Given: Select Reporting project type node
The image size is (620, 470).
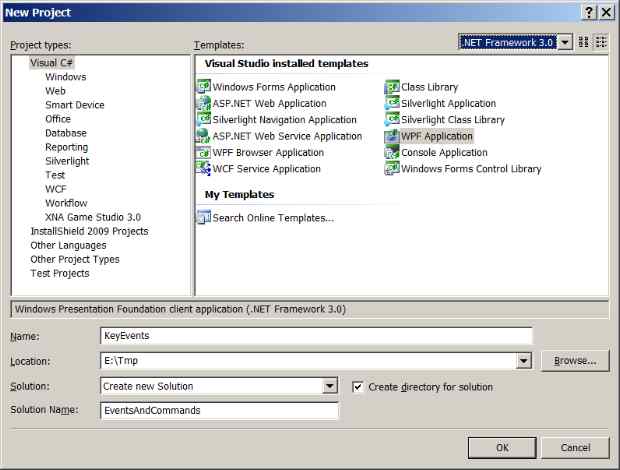Looking at the screenshot, I should pyautogui.click(x=66, y=147).
